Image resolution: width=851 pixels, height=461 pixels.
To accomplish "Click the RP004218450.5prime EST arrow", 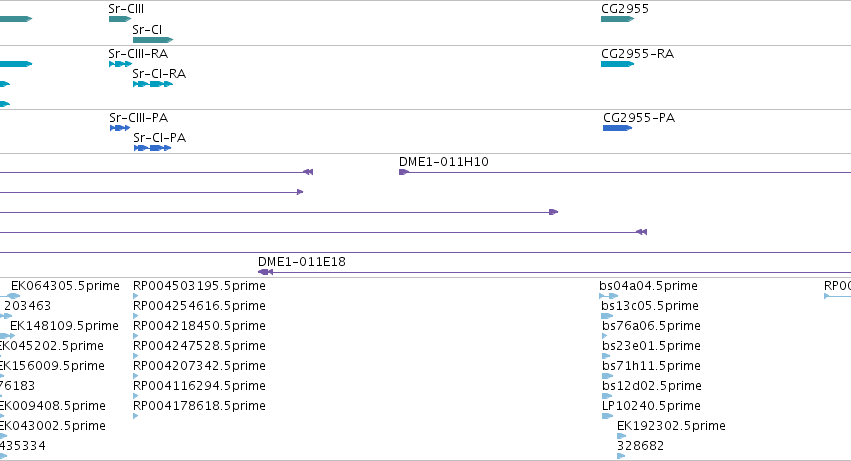I will 136,336.
